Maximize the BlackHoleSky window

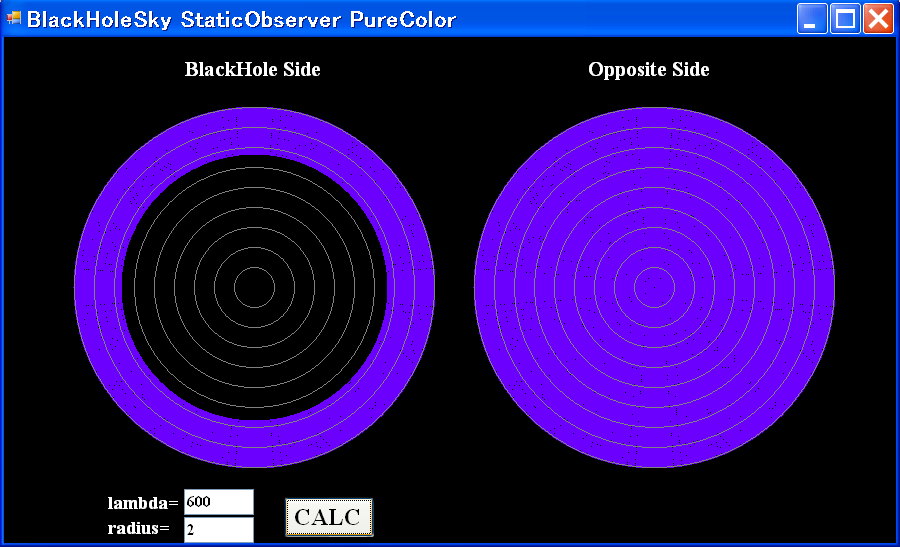click(x=845, y=19)
